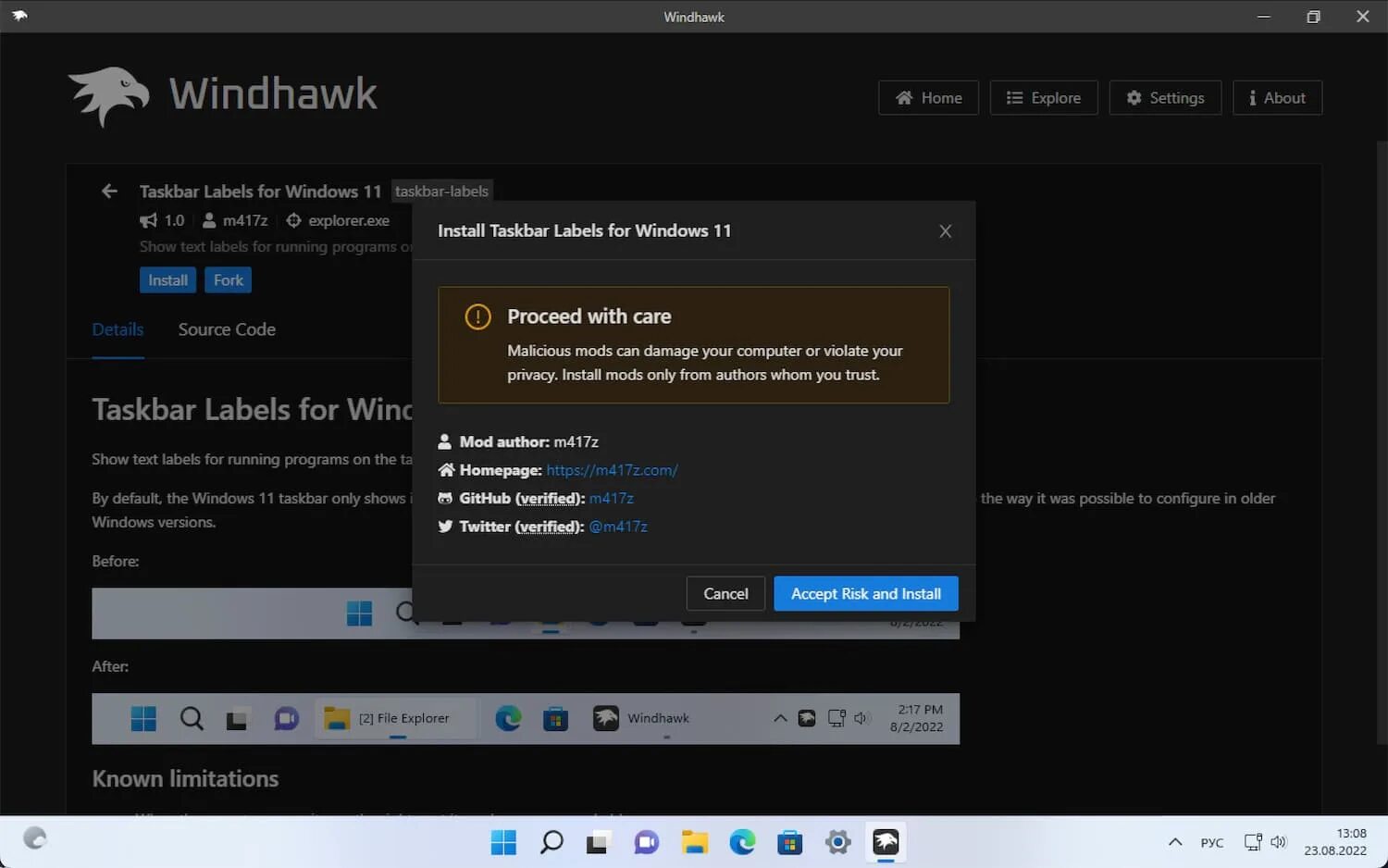Click the GitHub icon in dialog
This screenshot has width=1388, height=868.
point(445,498)
